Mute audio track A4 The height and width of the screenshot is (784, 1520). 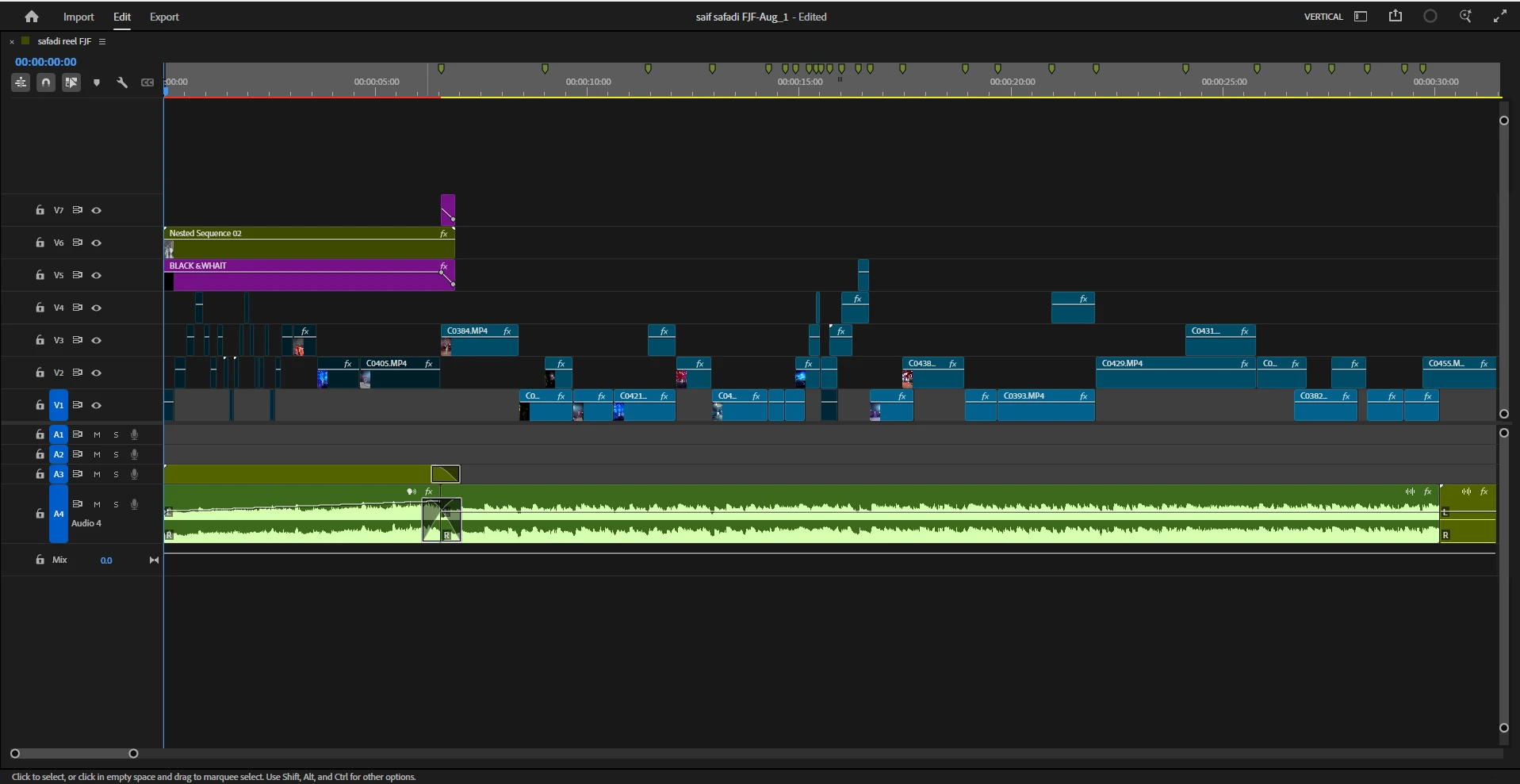pos(97,505)
